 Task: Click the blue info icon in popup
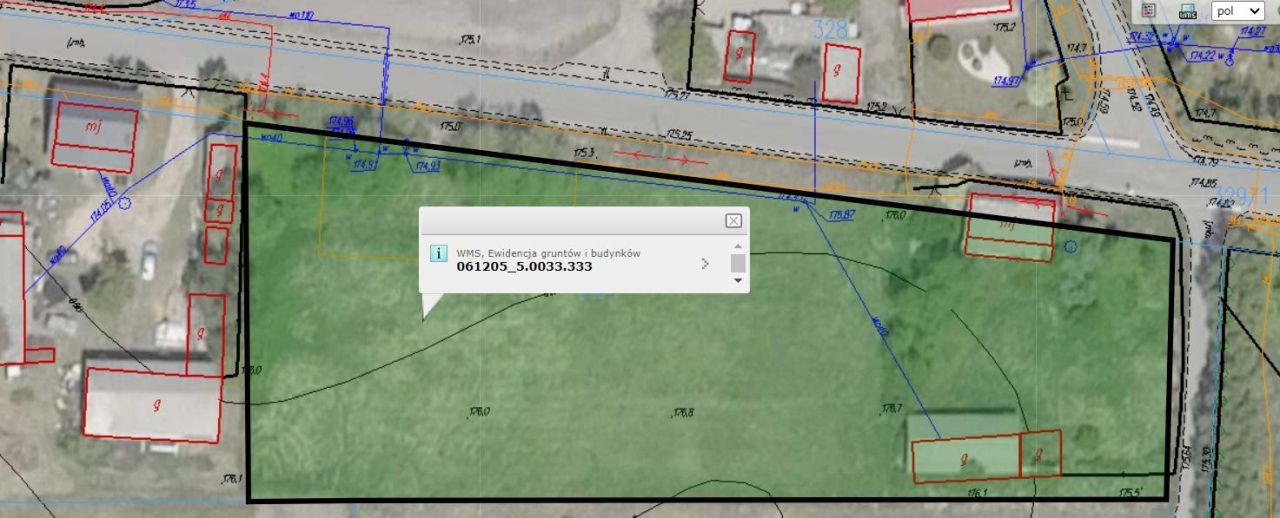pyautogui.click(x=438, y=252)
